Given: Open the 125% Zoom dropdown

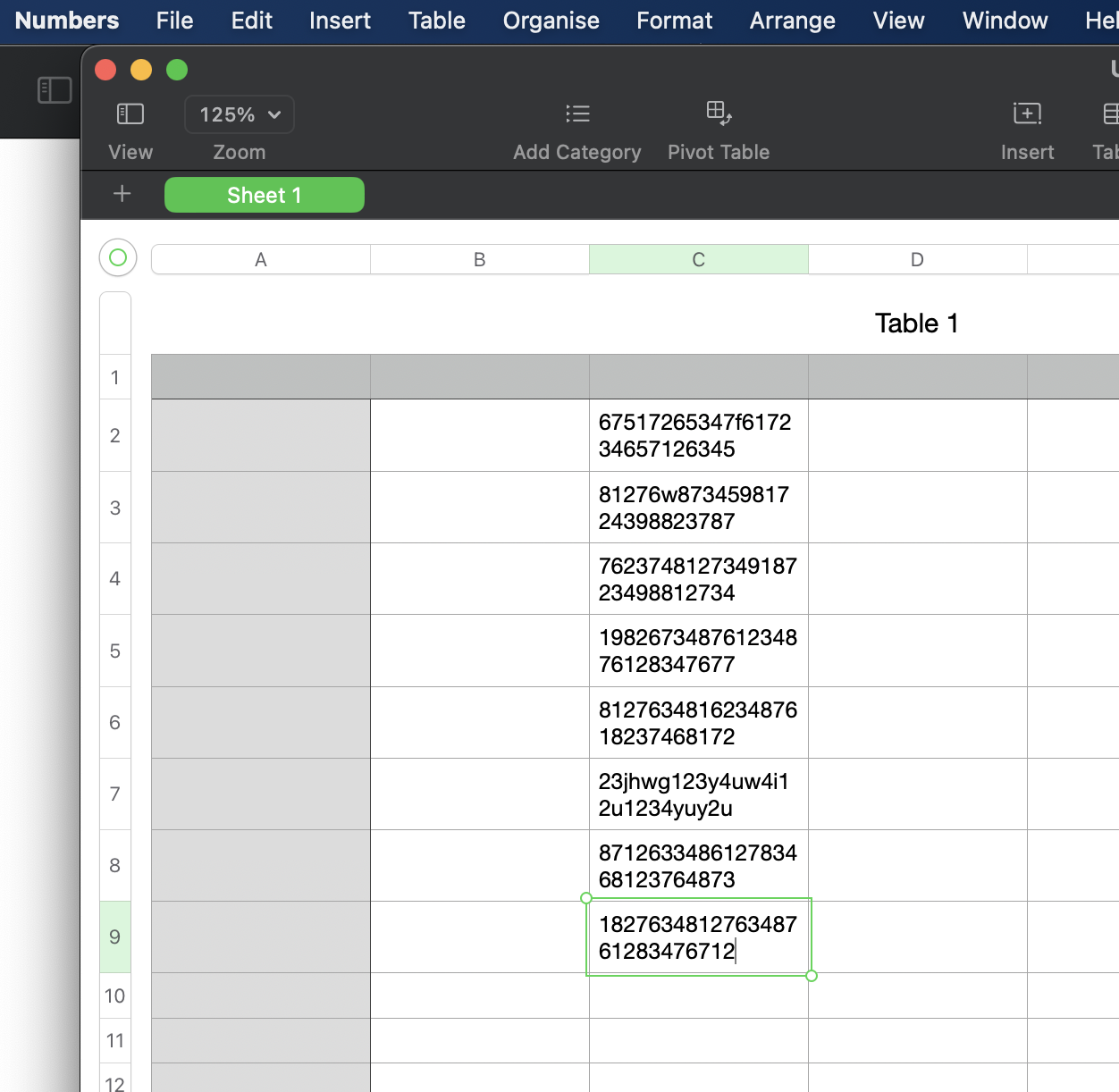Looking at the screenshot, I should tap(240, 114).
